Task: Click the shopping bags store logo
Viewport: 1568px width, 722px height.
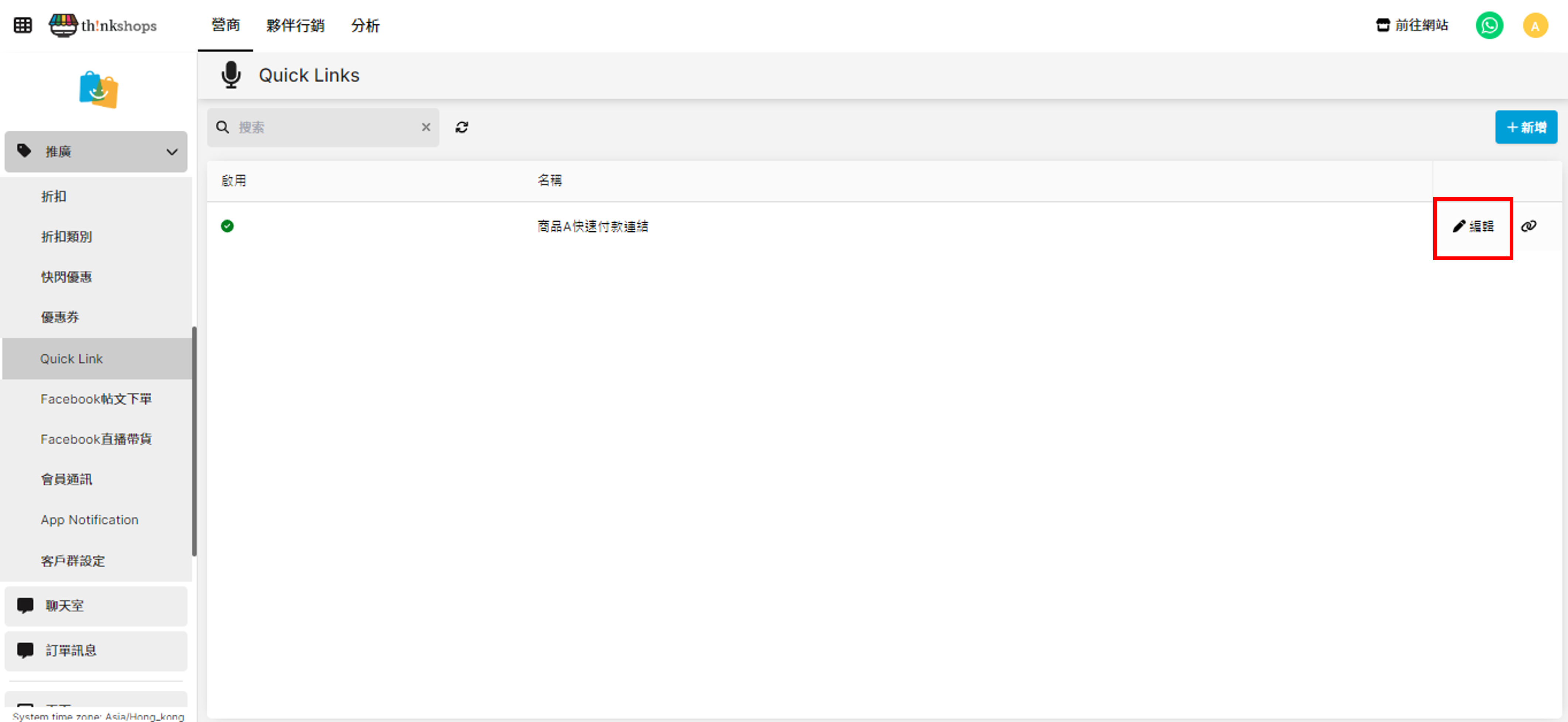Action: click(x=98, y=90)
